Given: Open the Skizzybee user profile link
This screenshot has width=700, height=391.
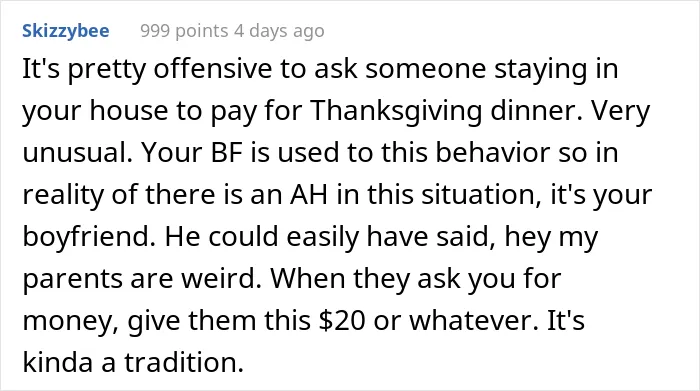Looking at the screenshot, I should (x=66, y=31).
